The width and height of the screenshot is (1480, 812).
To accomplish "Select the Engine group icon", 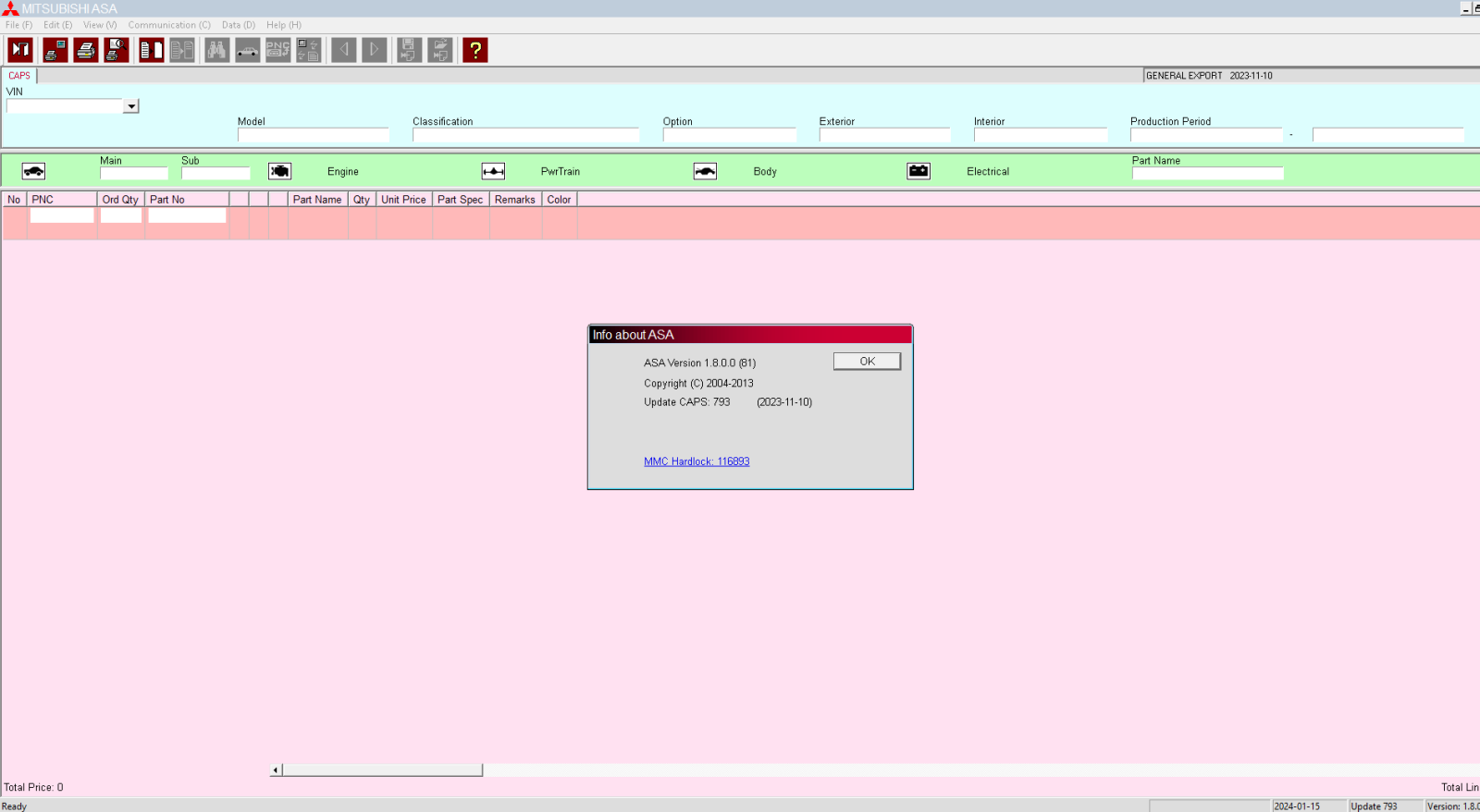I will (x=280, y=171).
